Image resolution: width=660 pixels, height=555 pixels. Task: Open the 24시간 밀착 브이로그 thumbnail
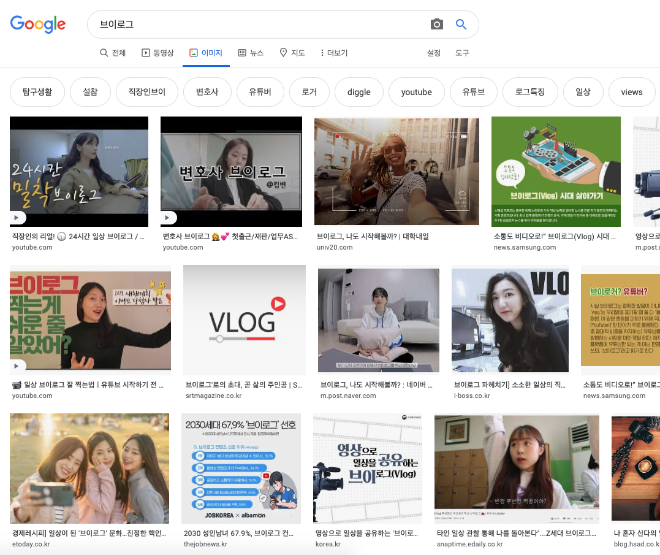79,172
